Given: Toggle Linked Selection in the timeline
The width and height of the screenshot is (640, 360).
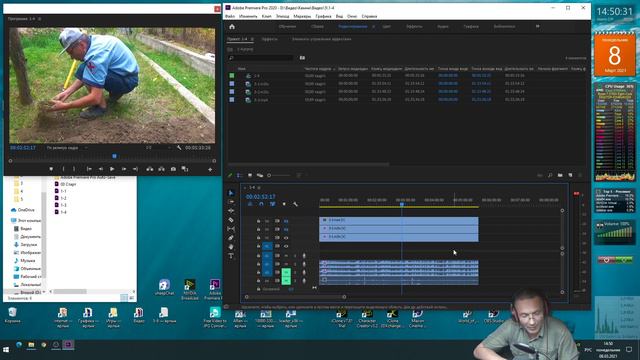Looking at the screenshot, I should pyautogui.click(x=272, y=204).
